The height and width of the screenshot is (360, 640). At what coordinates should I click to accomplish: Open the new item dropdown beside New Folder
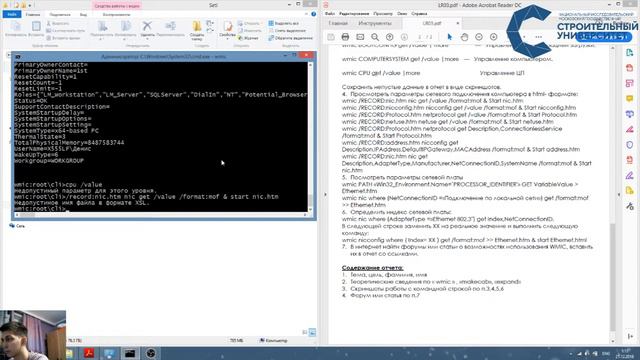[x=210, y=24]
